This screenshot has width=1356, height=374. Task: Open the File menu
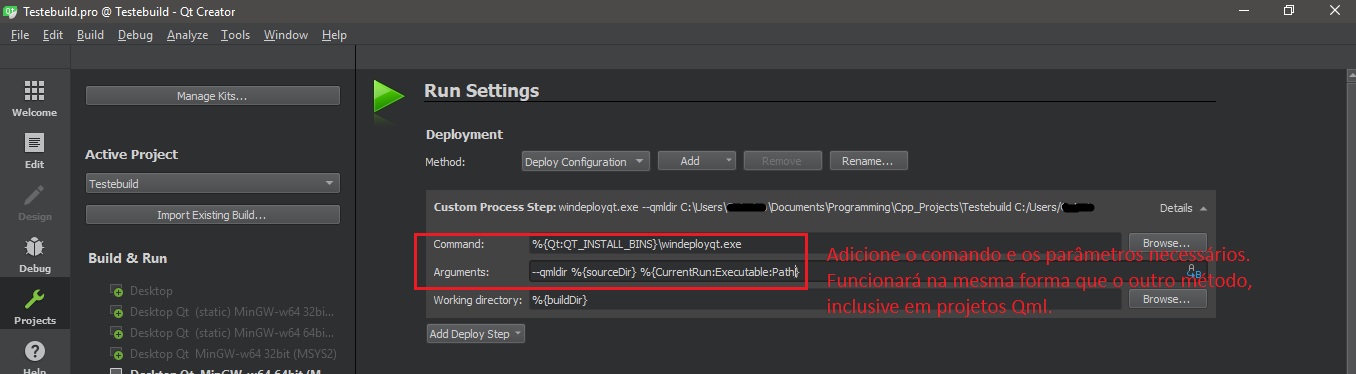click(20, 35)
